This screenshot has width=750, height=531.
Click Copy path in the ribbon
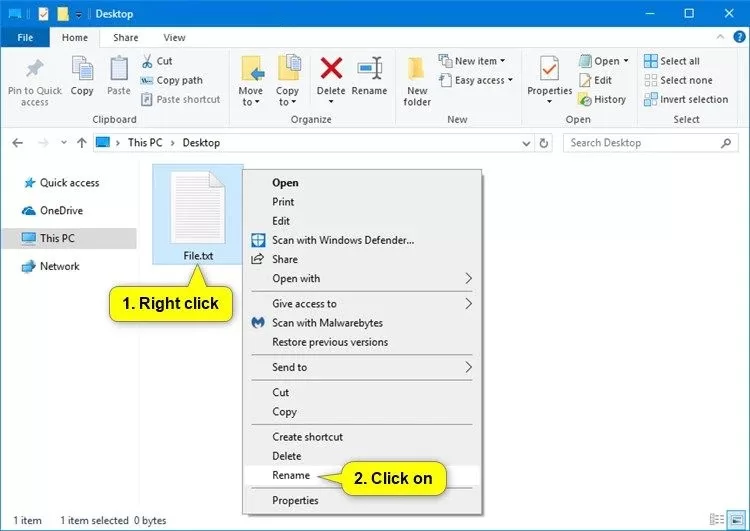[x=172, y=80]
